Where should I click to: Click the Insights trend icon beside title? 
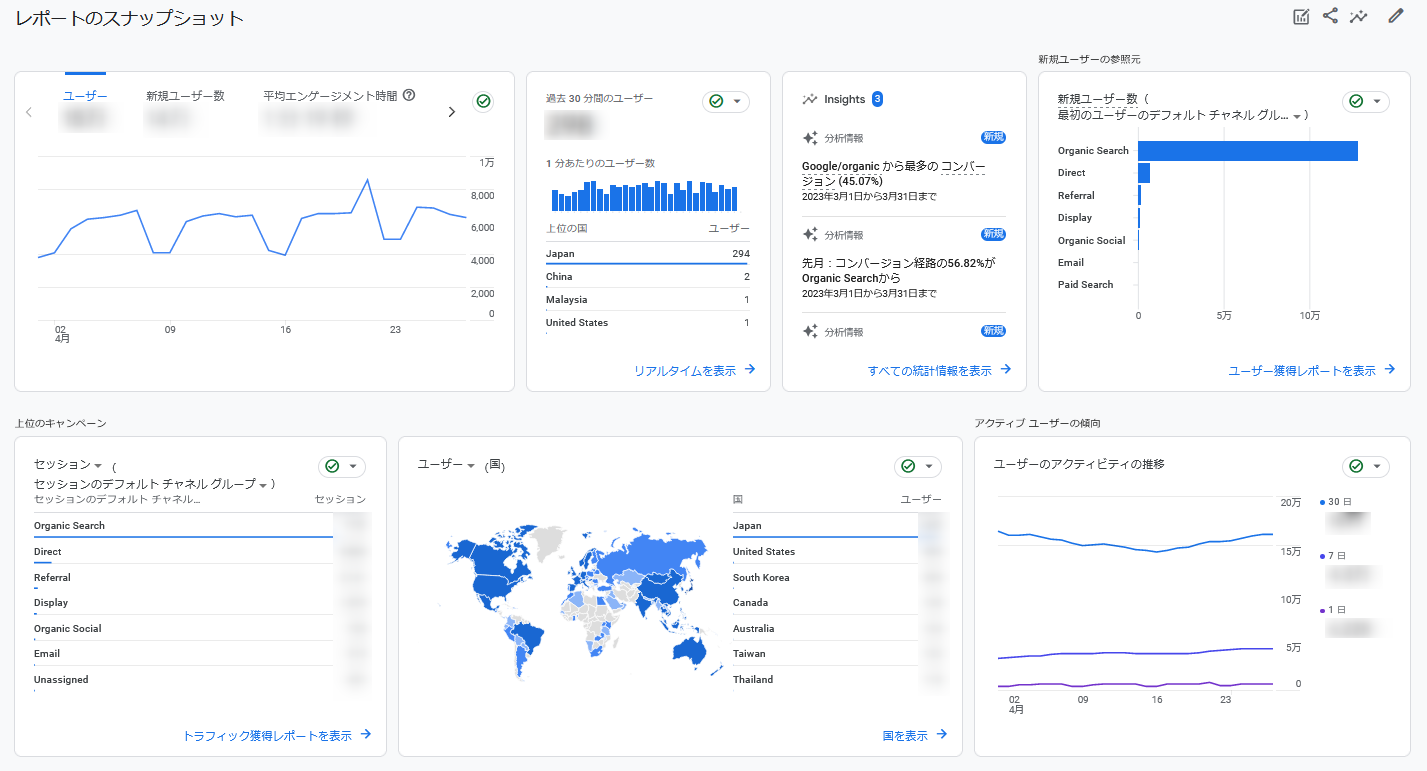click(x=810, y=99)
